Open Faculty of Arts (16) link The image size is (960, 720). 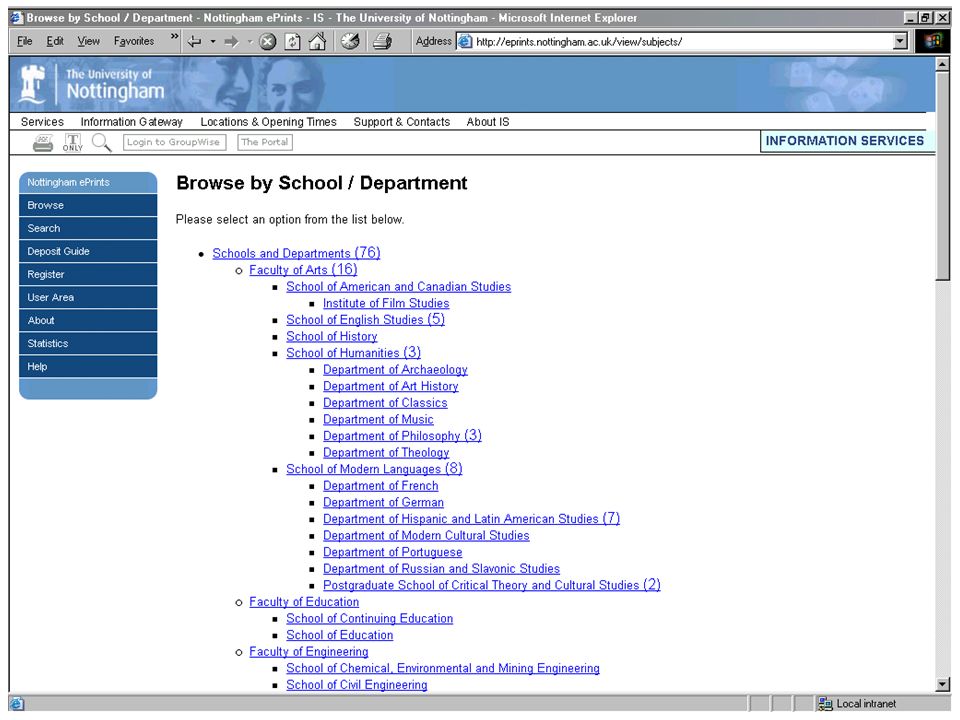tap(303, 269)
